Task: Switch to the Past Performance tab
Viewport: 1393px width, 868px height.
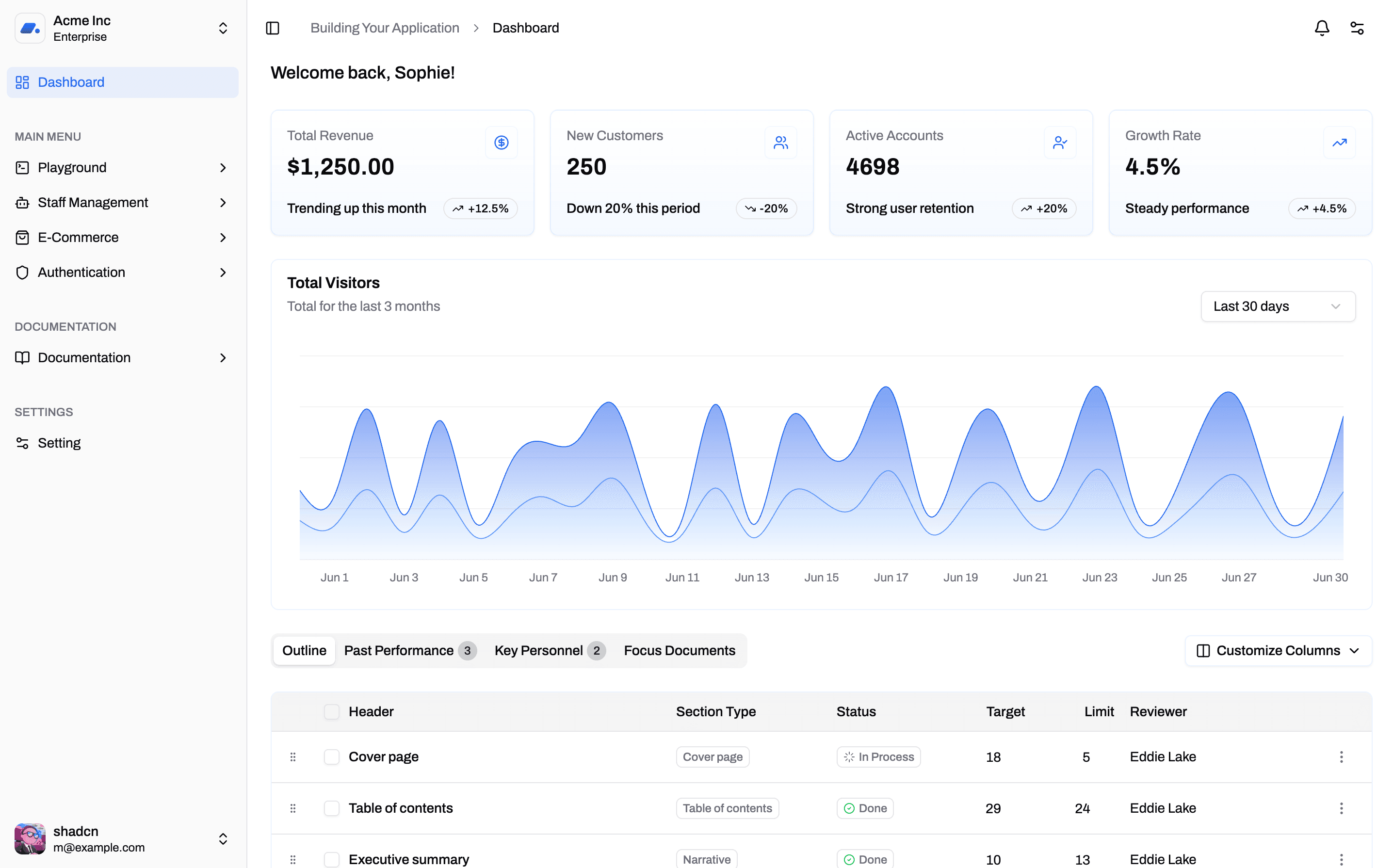Action: [x=409, y=650]
